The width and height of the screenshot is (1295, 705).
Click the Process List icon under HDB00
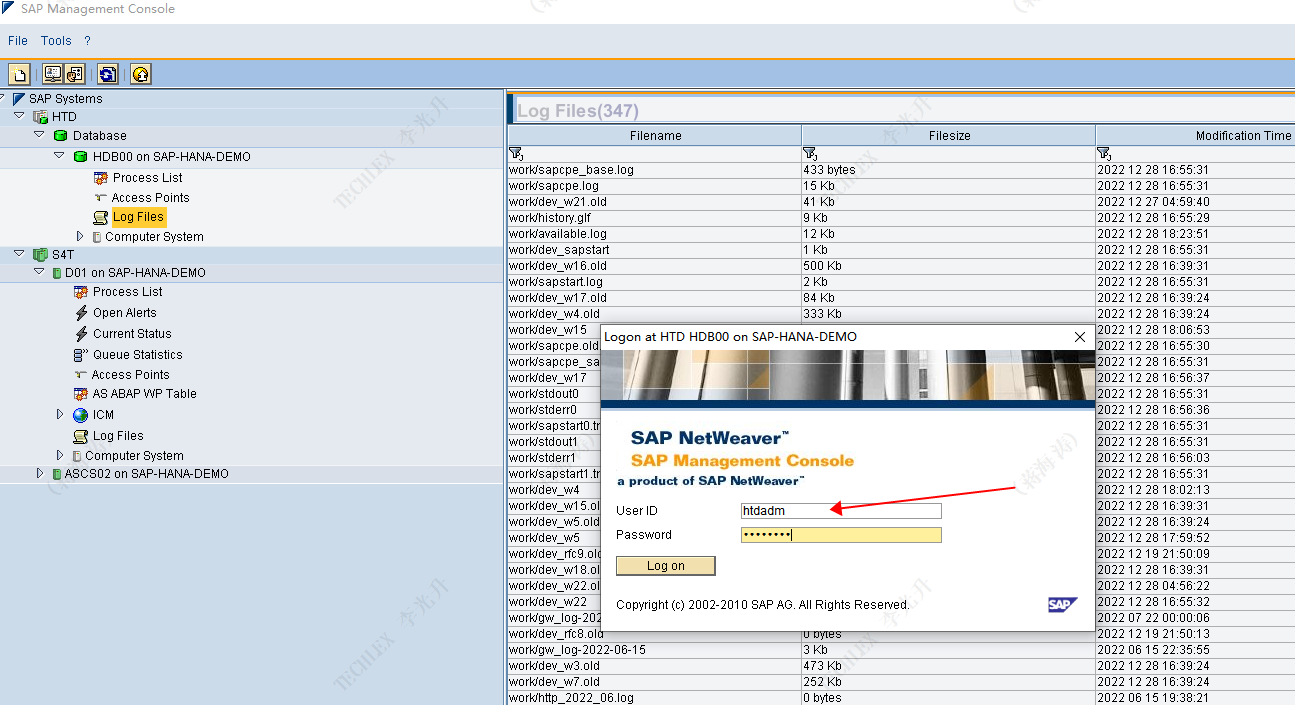tap(101, 178)
